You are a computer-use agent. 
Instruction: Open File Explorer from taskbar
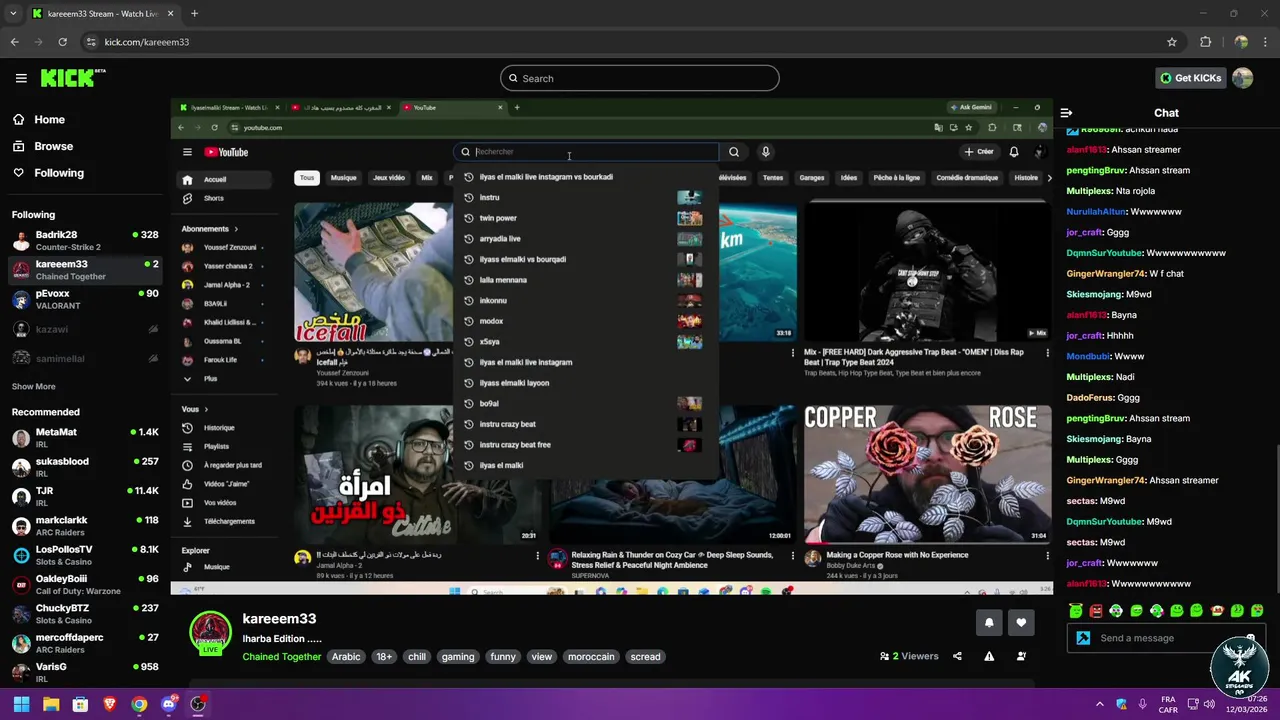pyautogui.click(x=51, y=704)
